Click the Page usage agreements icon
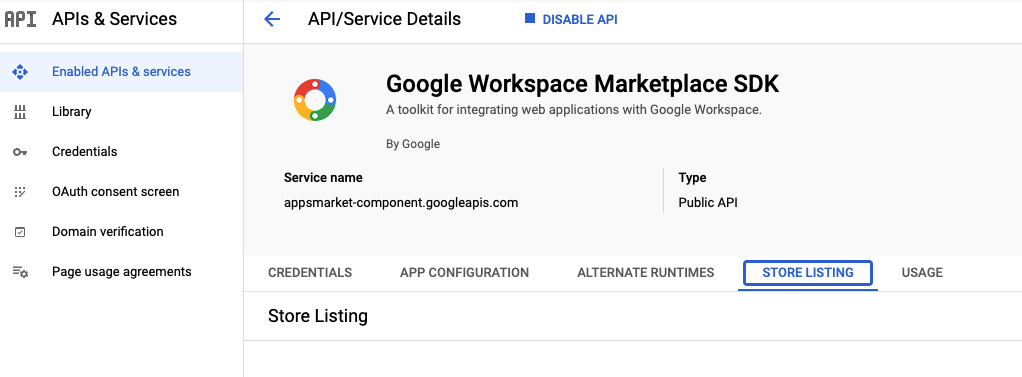 [x=20, y=272]
